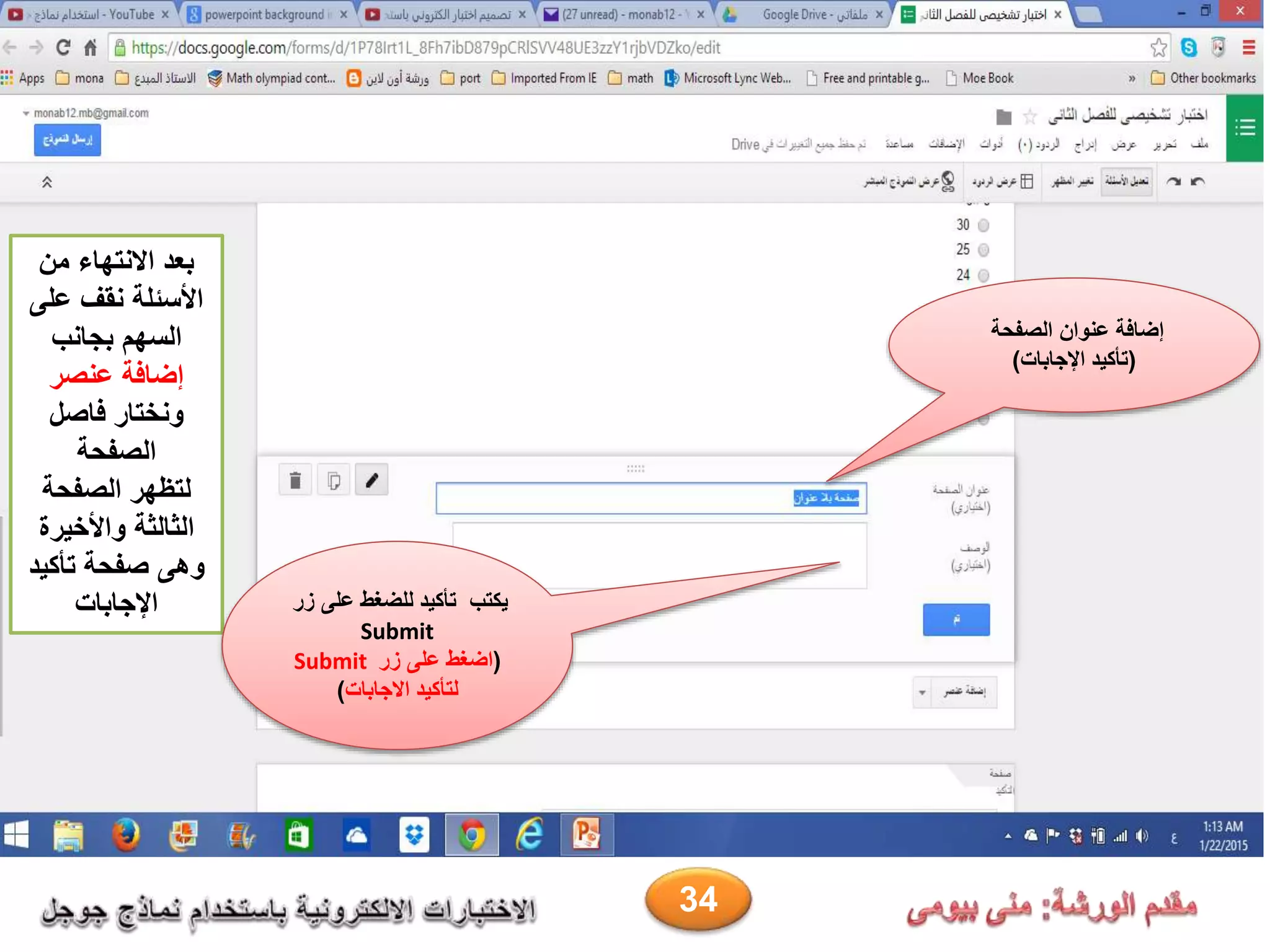Viewport: 1270px width, 952px height.
Task: Click the Skype extension icon
Action: 1189,48
